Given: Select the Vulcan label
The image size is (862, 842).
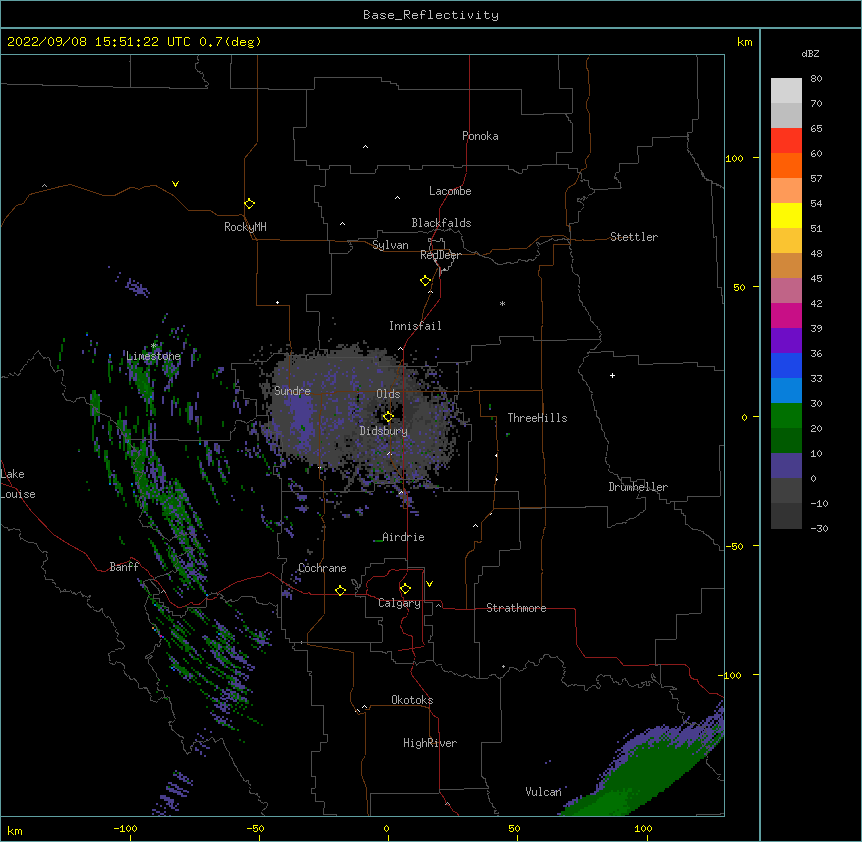Looking at the screenshot, I should 543,792.
